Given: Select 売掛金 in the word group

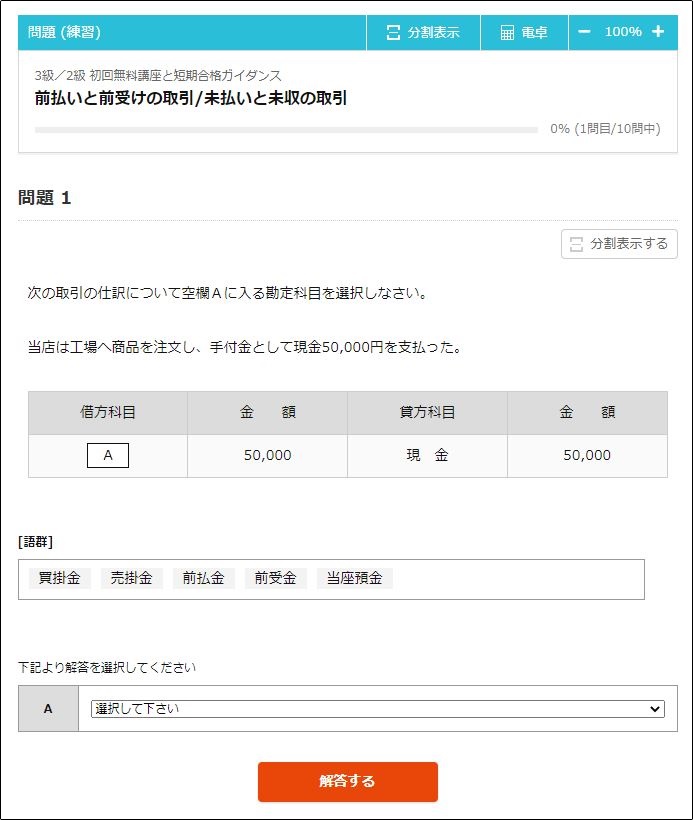Looking at the screenshot, I should tap(132, 578).
